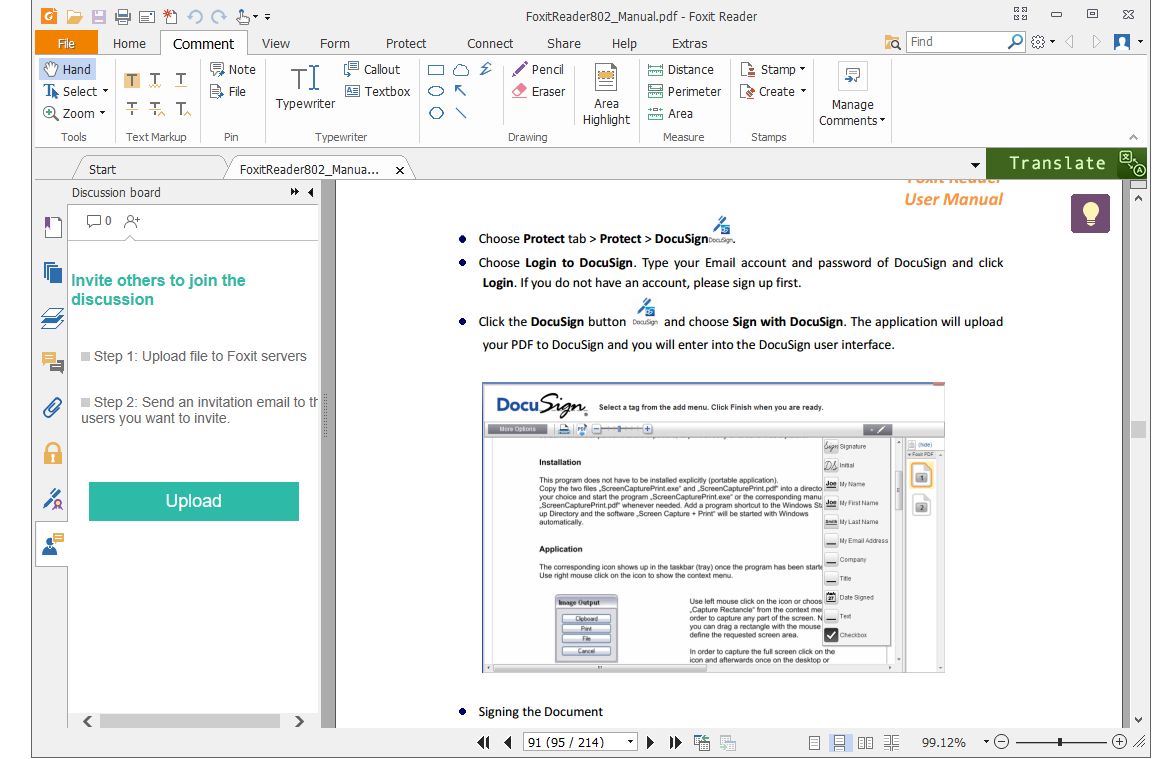
Task: Click the Translate button
Action: pyautogui.click(x=1057, y=163)
